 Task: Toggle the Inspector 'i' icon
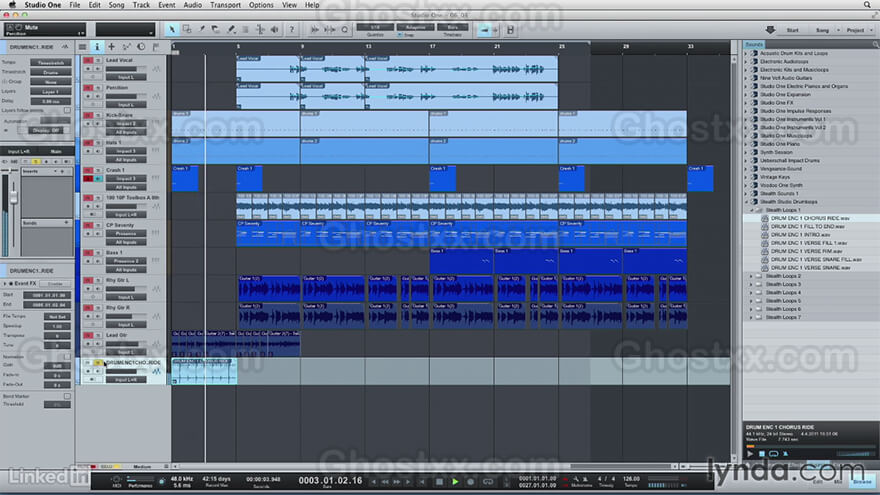97,47
